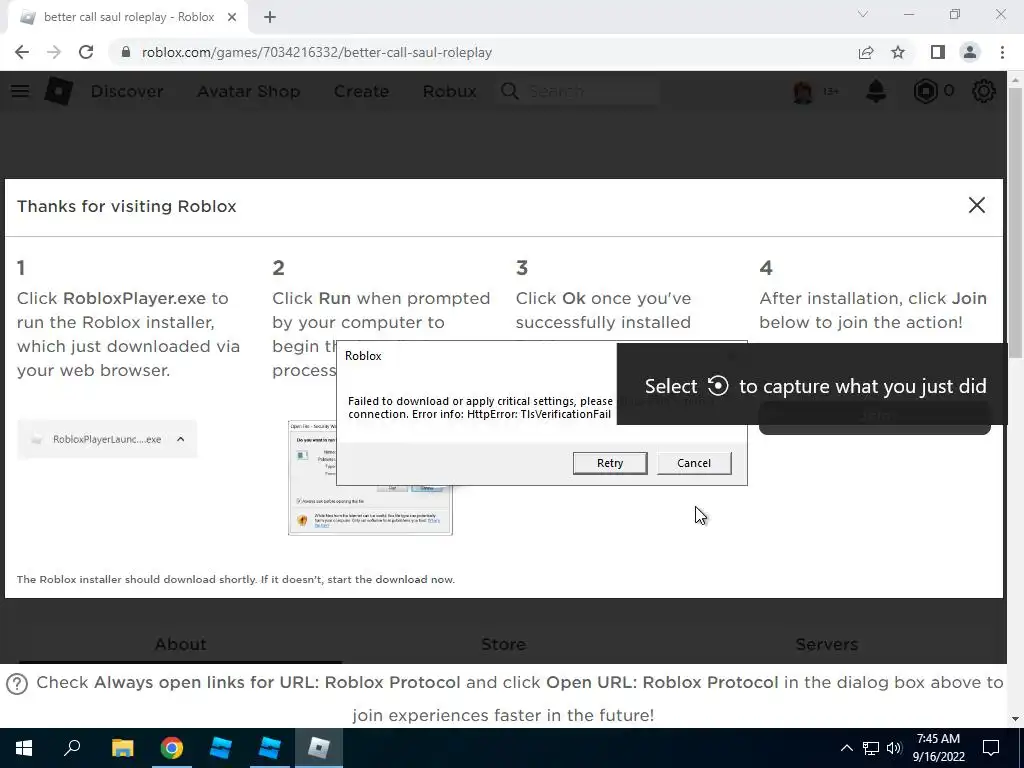This screenshot has height=768, width=1024.
Task: Open the Robux balance icon
Action: pos(925,91)
